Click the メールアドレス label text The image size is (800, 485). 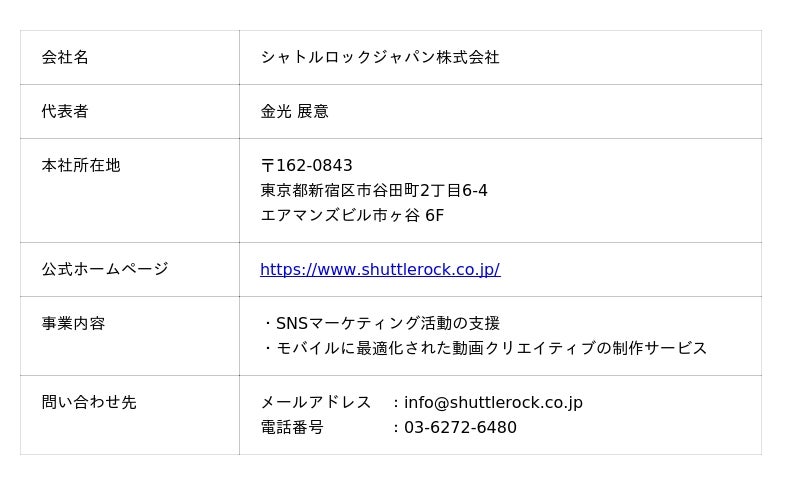click(x=316, y=402)
